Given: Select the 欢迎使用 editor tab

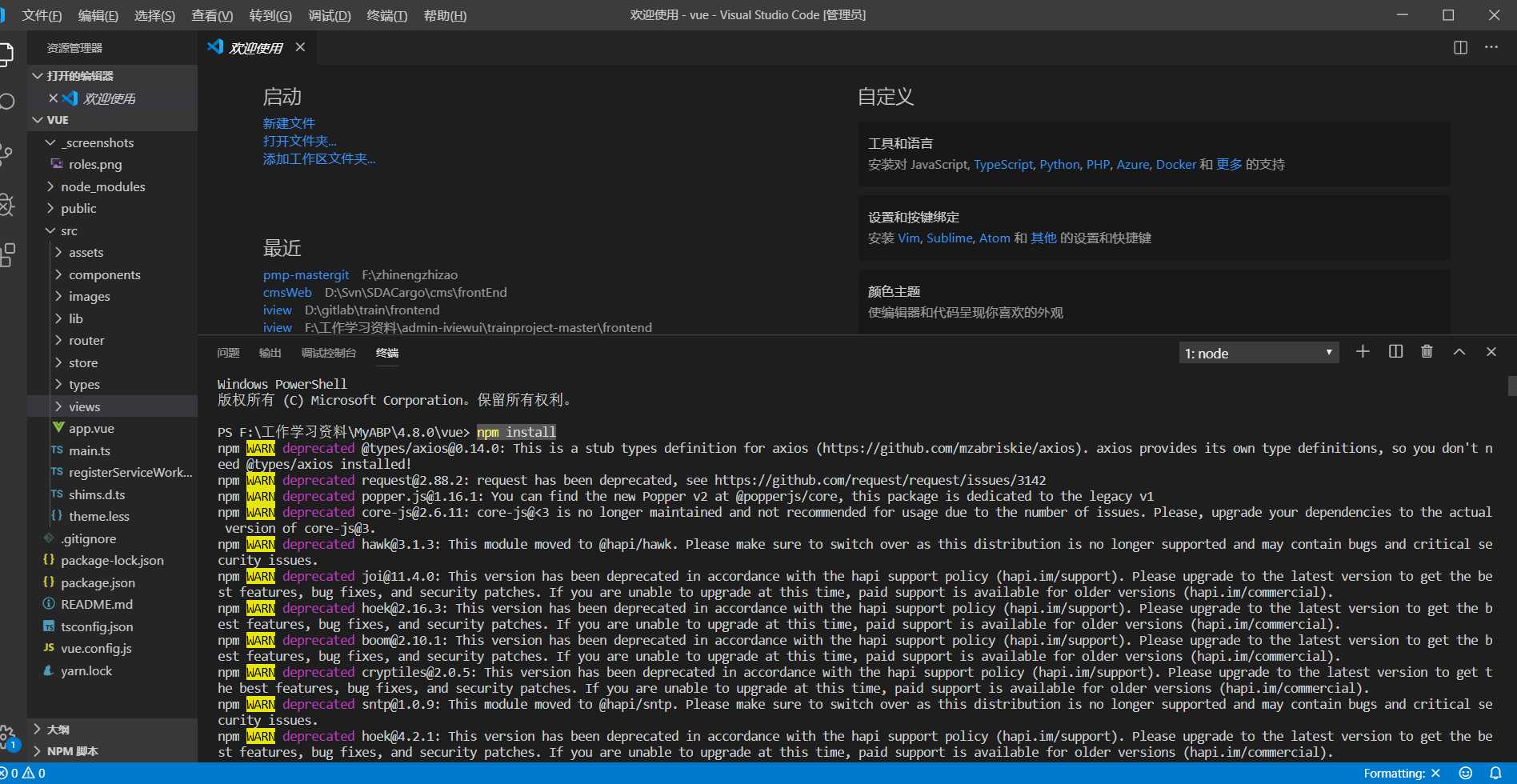Looking at the screenshot, I should pos(256,47).
